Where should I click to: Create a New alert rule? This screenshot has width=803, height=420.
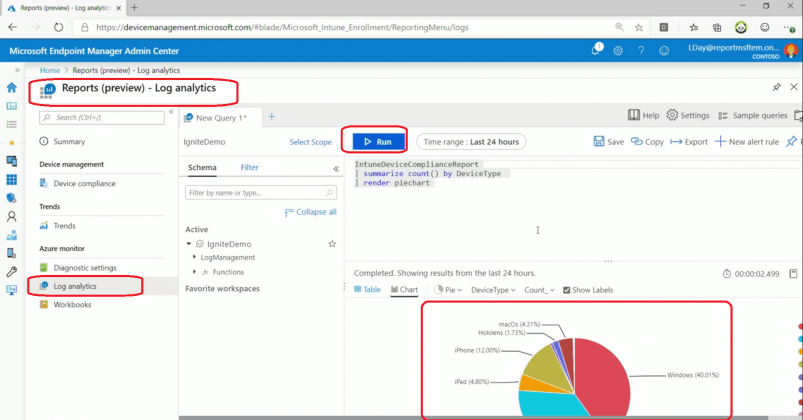[747, 142]
